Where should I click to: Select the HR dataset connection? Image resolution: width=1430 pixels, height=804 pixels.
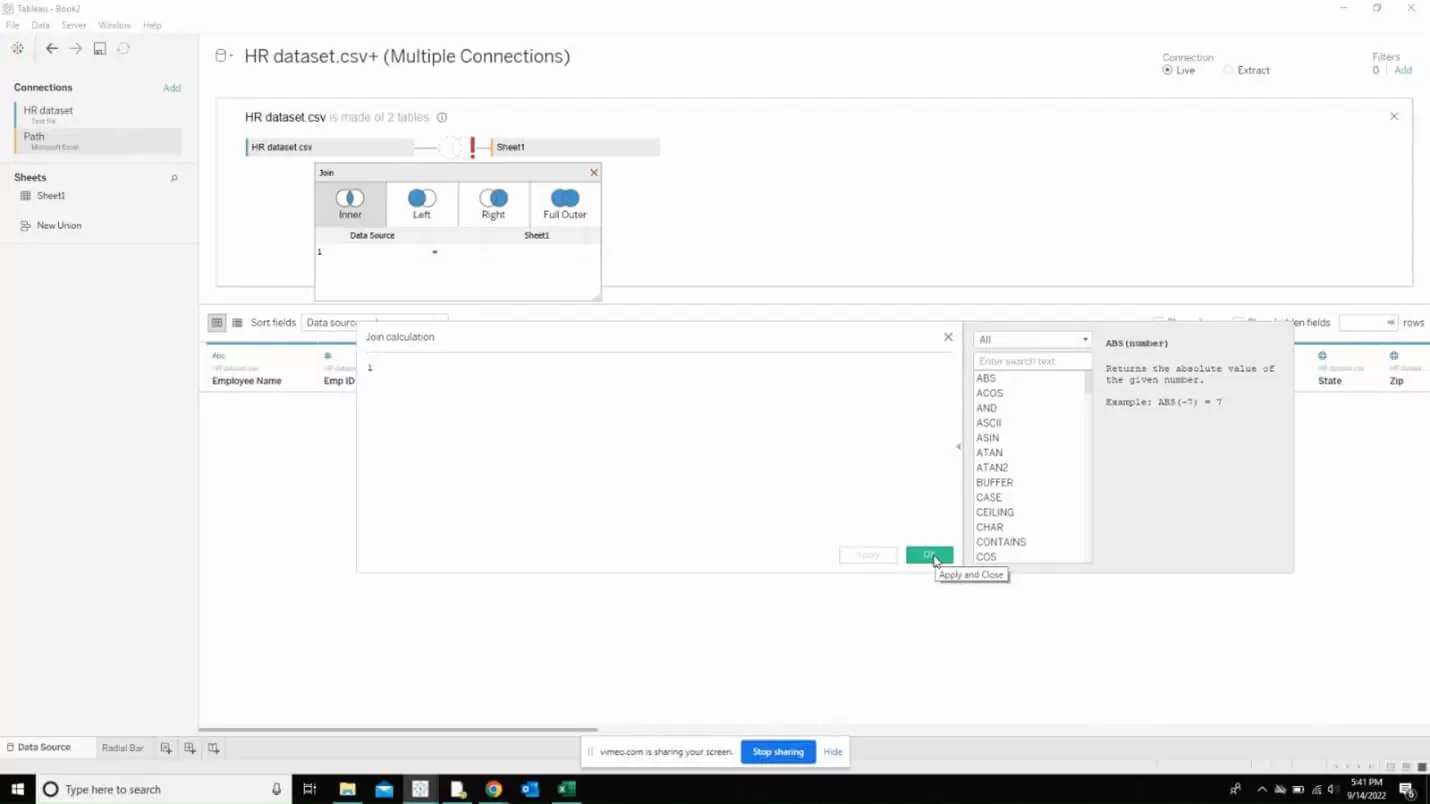point(98,114)
